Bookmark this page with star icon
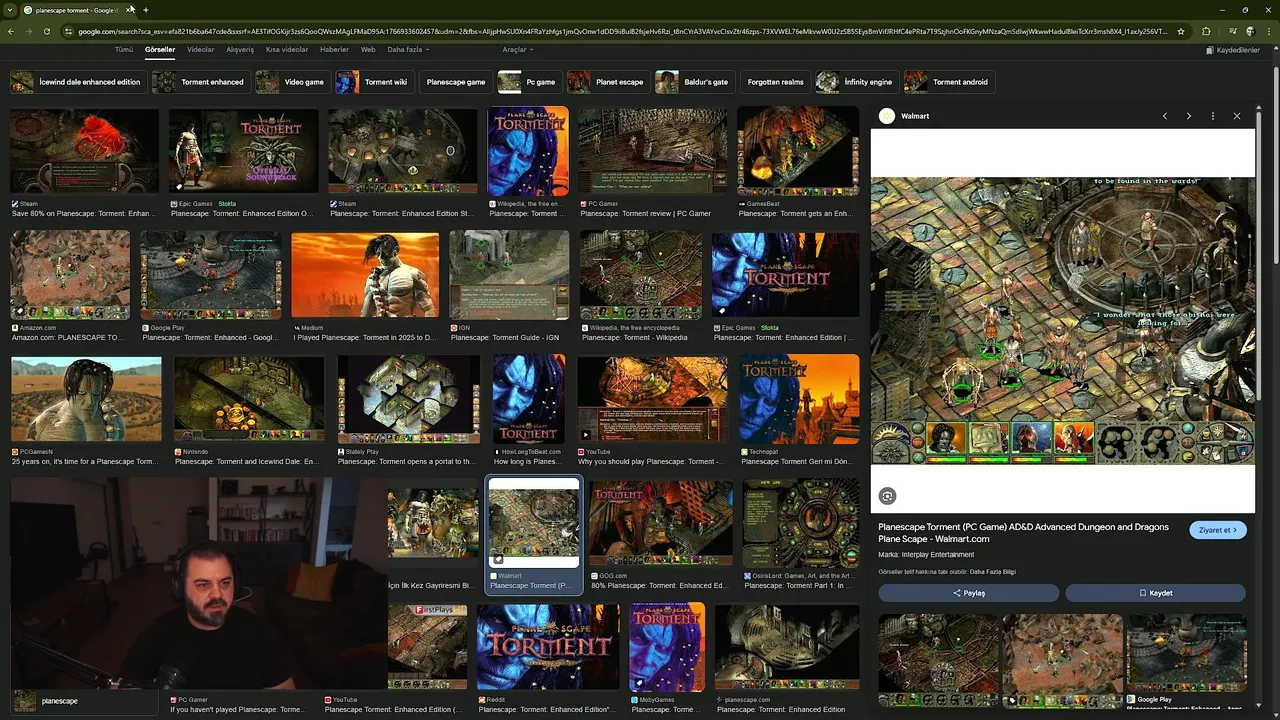The height and width of the screenshot is (720, 1280). 1181,31
